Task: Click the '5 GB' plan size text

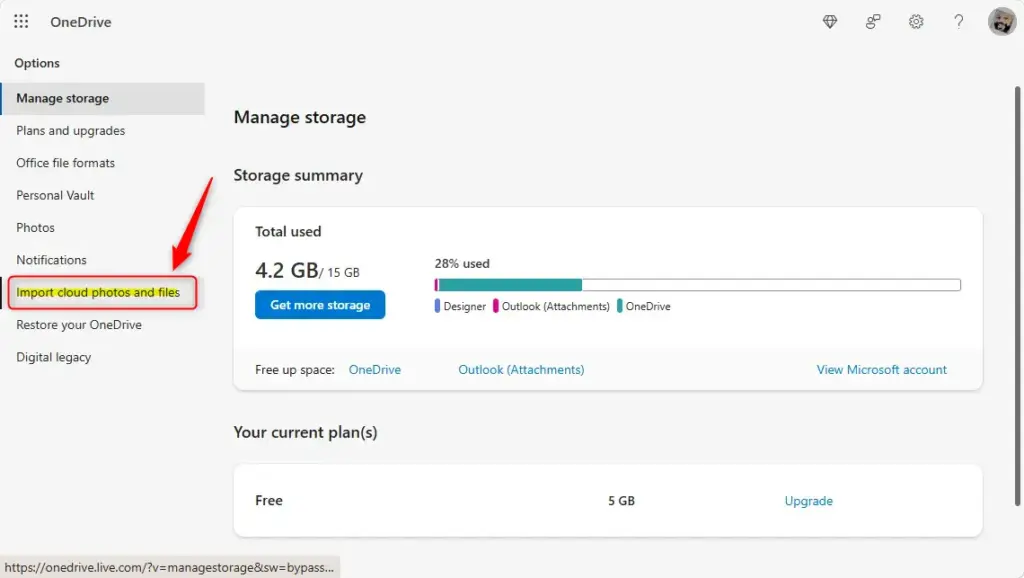Action: [x=621, y=501]
